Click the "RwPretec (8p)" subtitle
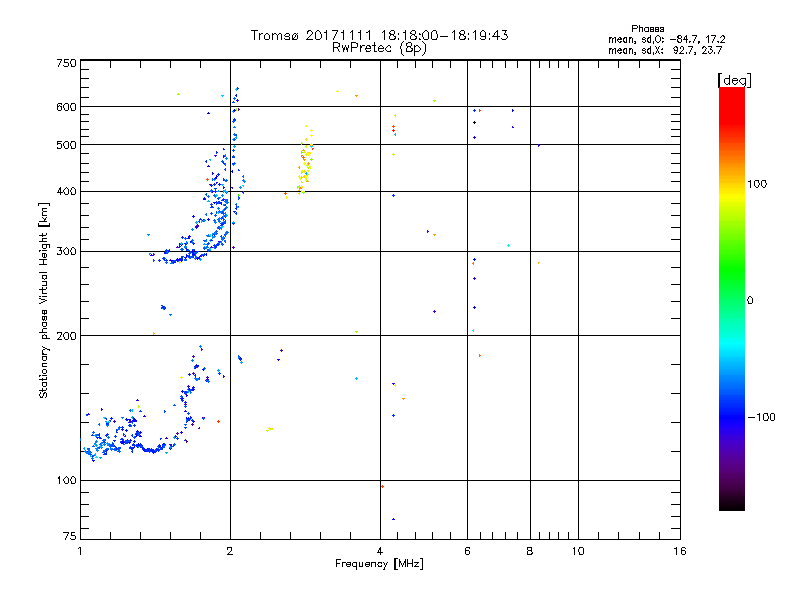The height and width of the screenshot is (600, 800). pos(379,48)
